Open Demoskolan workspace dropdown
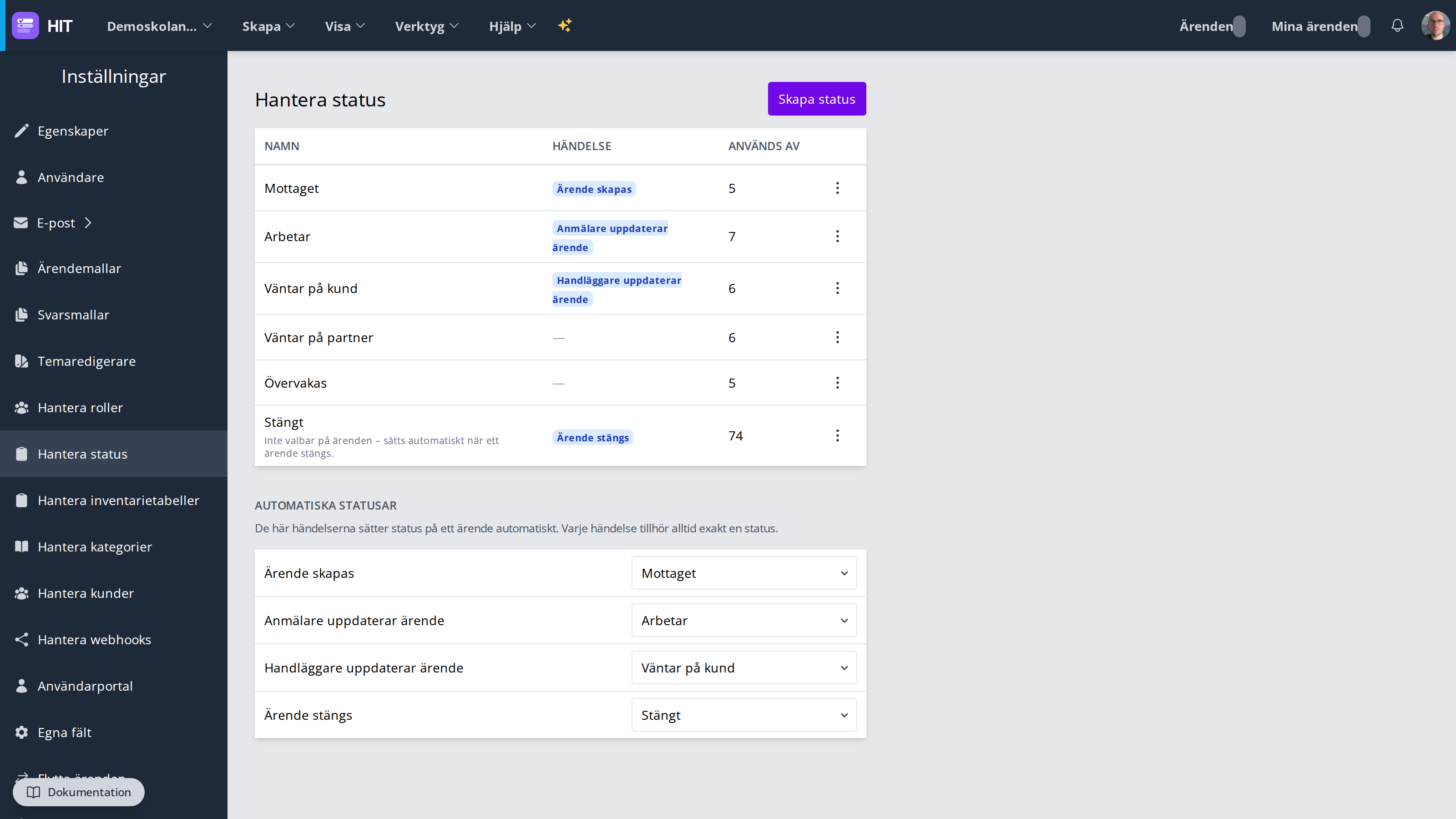 tap(159, 26)
